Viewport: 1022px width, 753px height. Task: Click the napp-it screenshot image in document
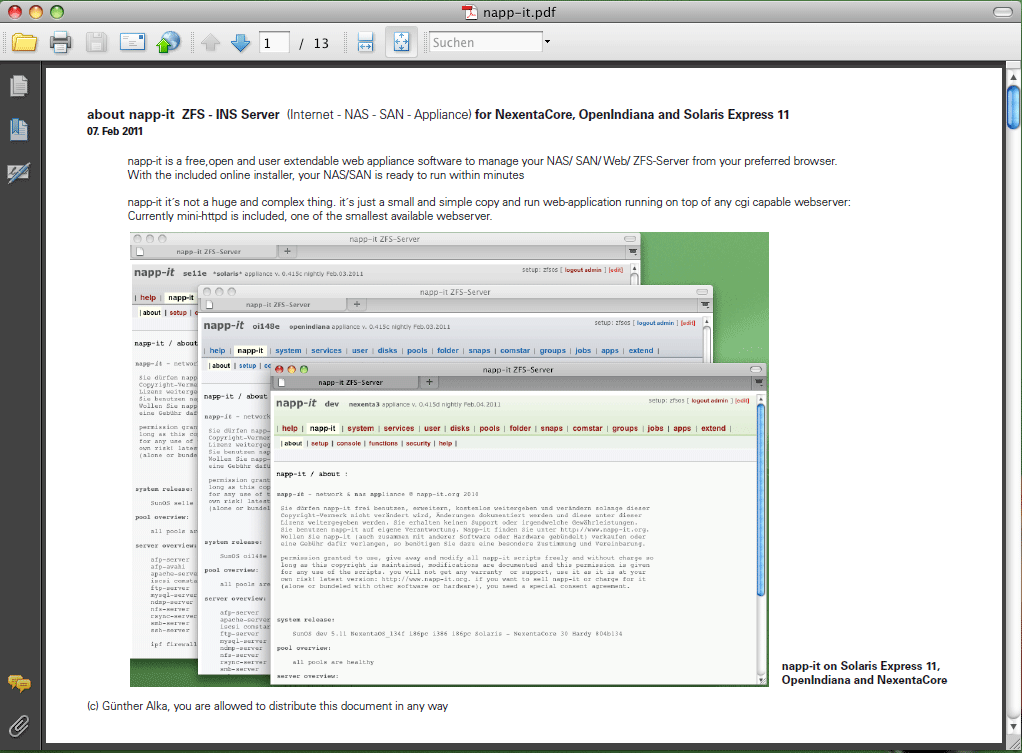point(449,459)
